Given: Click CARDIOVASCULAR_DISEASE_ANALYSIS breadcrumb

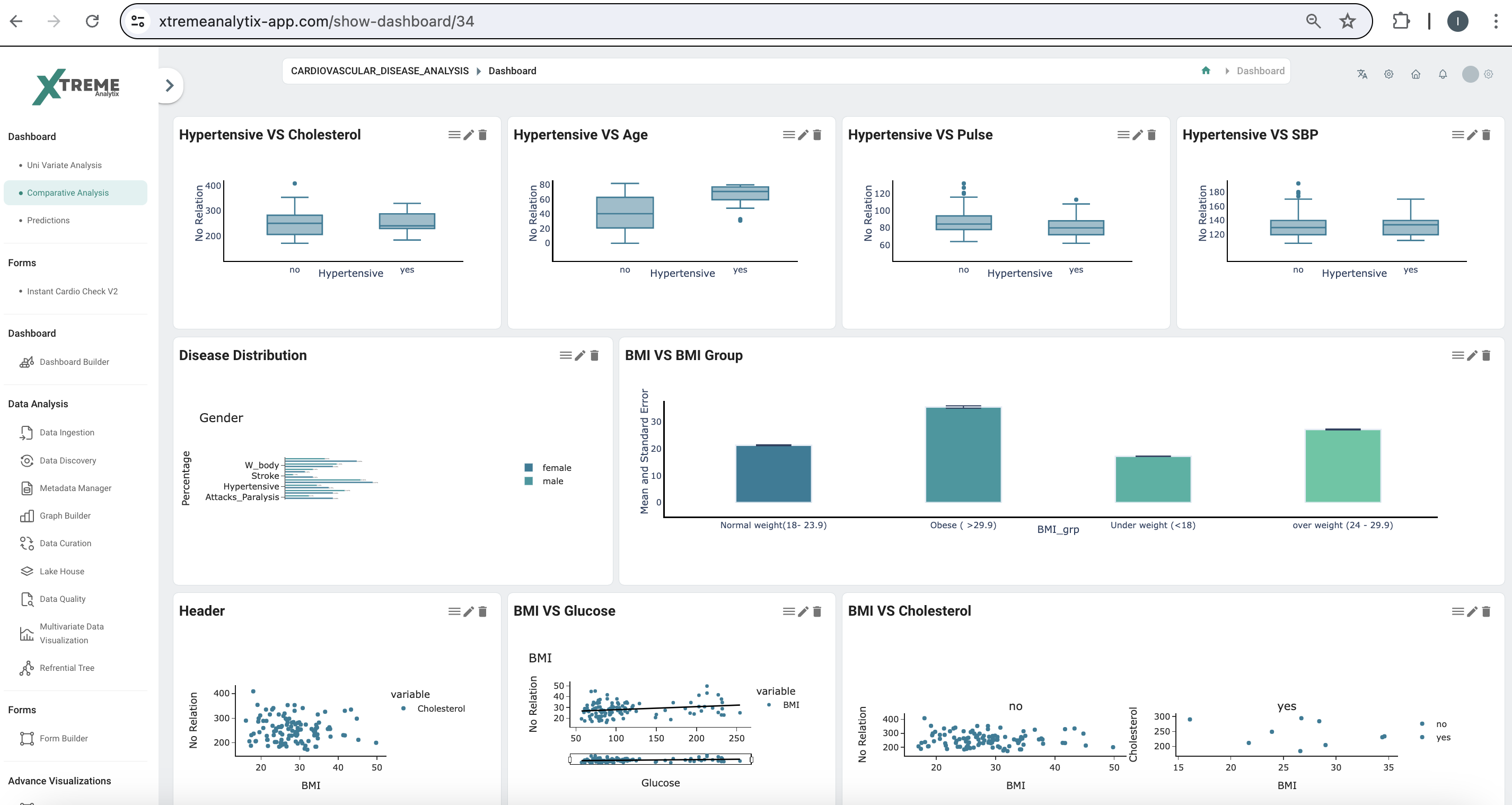Looking at the screenshot, I should click(x=380, y=71).
